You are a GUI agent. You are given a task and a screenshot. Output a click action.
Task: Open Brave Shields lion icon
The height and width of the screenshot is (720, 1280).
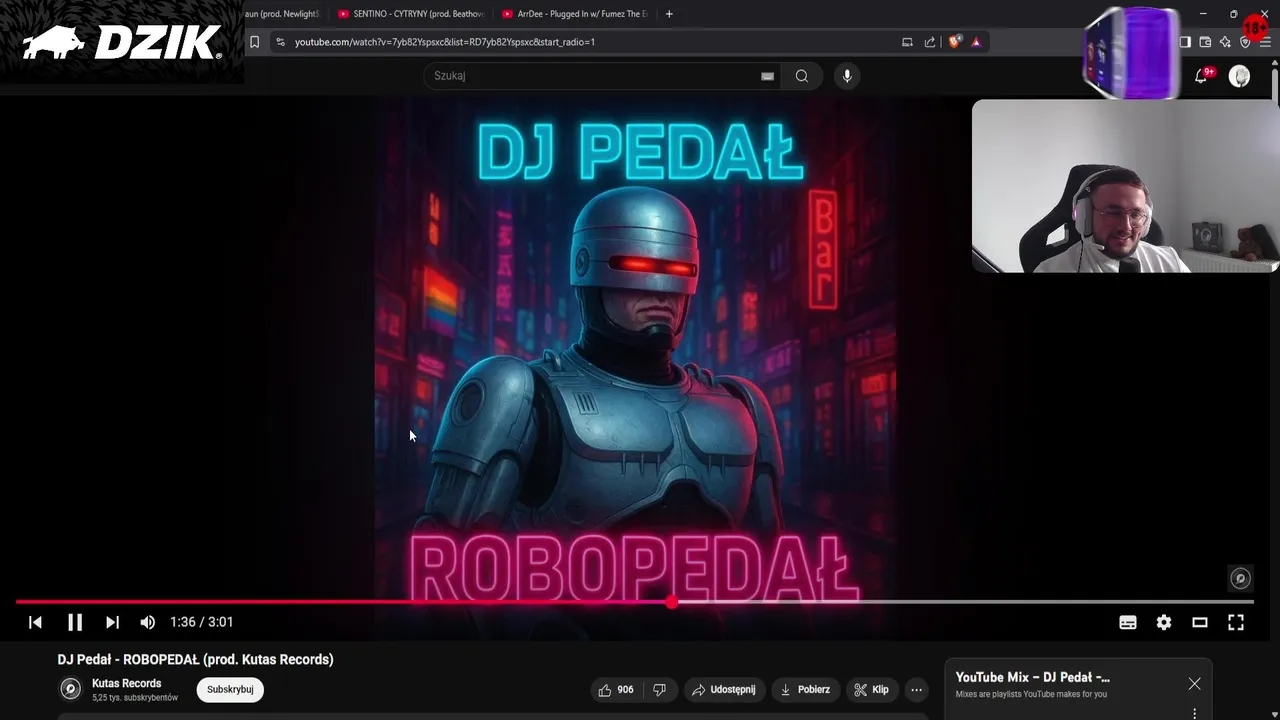click(954, 42)
